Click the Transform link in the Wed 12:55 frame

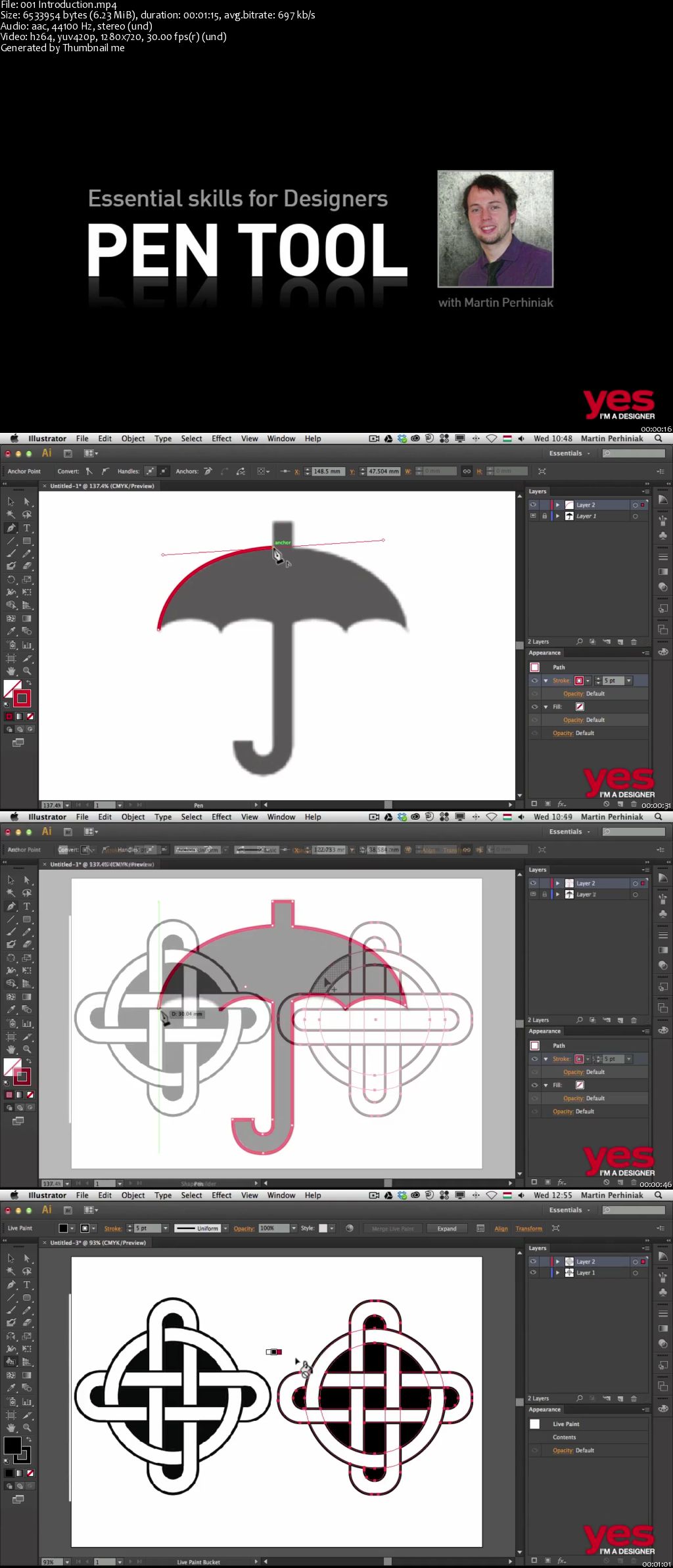(x=529, y=1228)
